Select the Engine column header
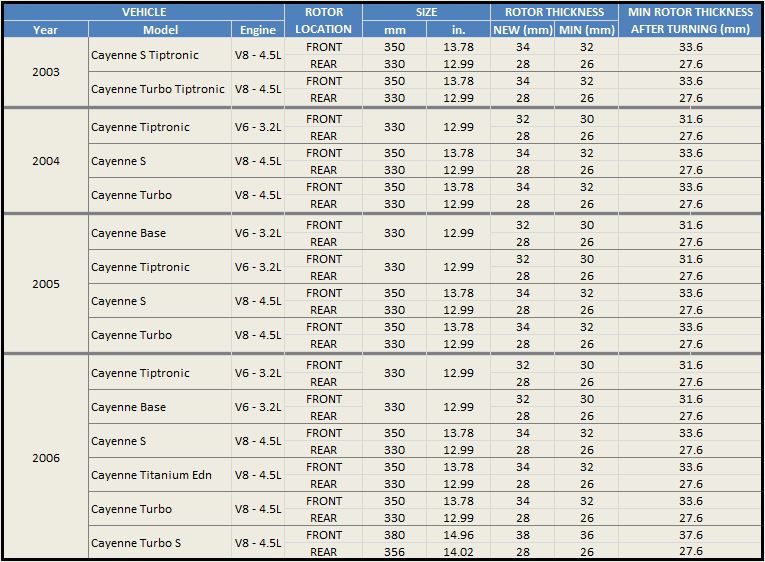765x562 pixels. [258, 29]
